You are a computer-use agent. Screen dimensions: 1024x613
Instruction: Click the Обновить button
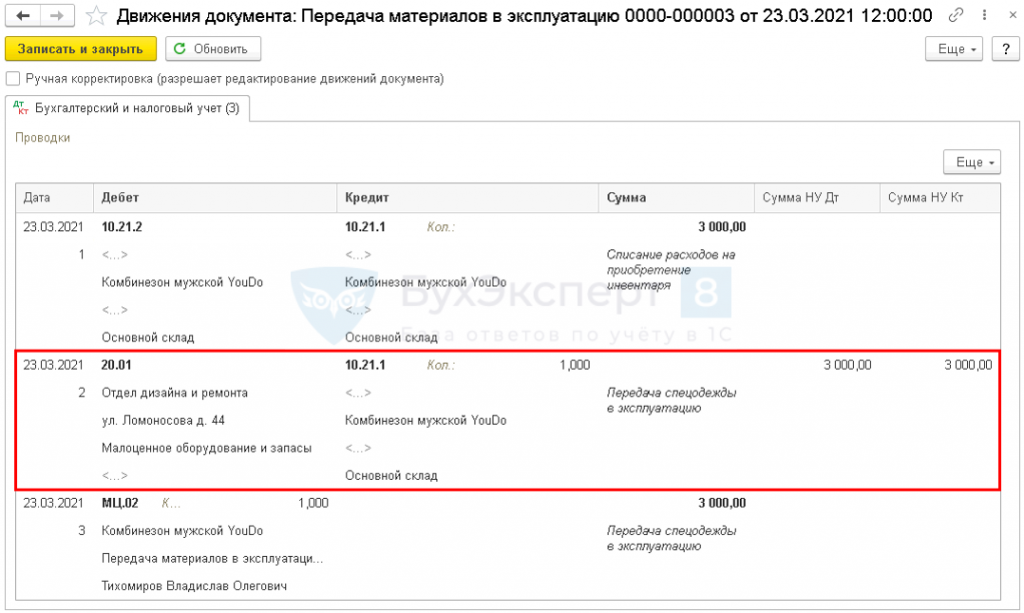[213, 49]
